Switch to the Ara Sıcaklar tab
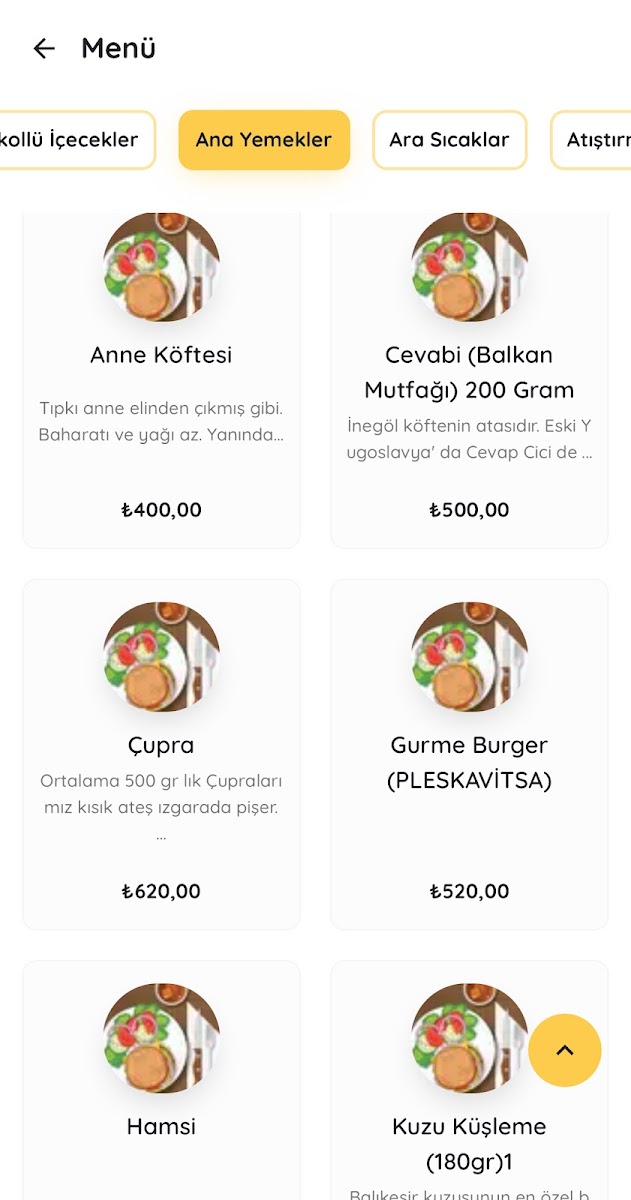This screenshot has width=631, height=1200. tap(449, 140)
